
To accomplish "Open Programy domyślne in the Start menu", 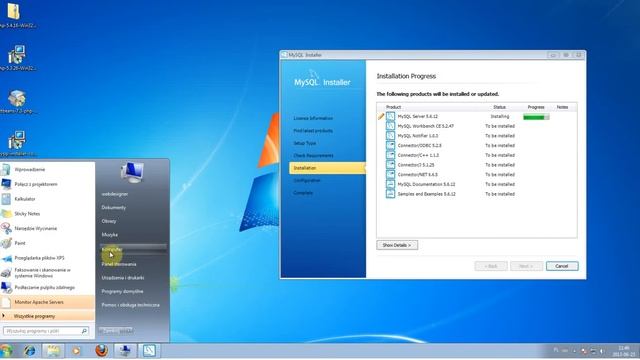I will tap(122, 291).
